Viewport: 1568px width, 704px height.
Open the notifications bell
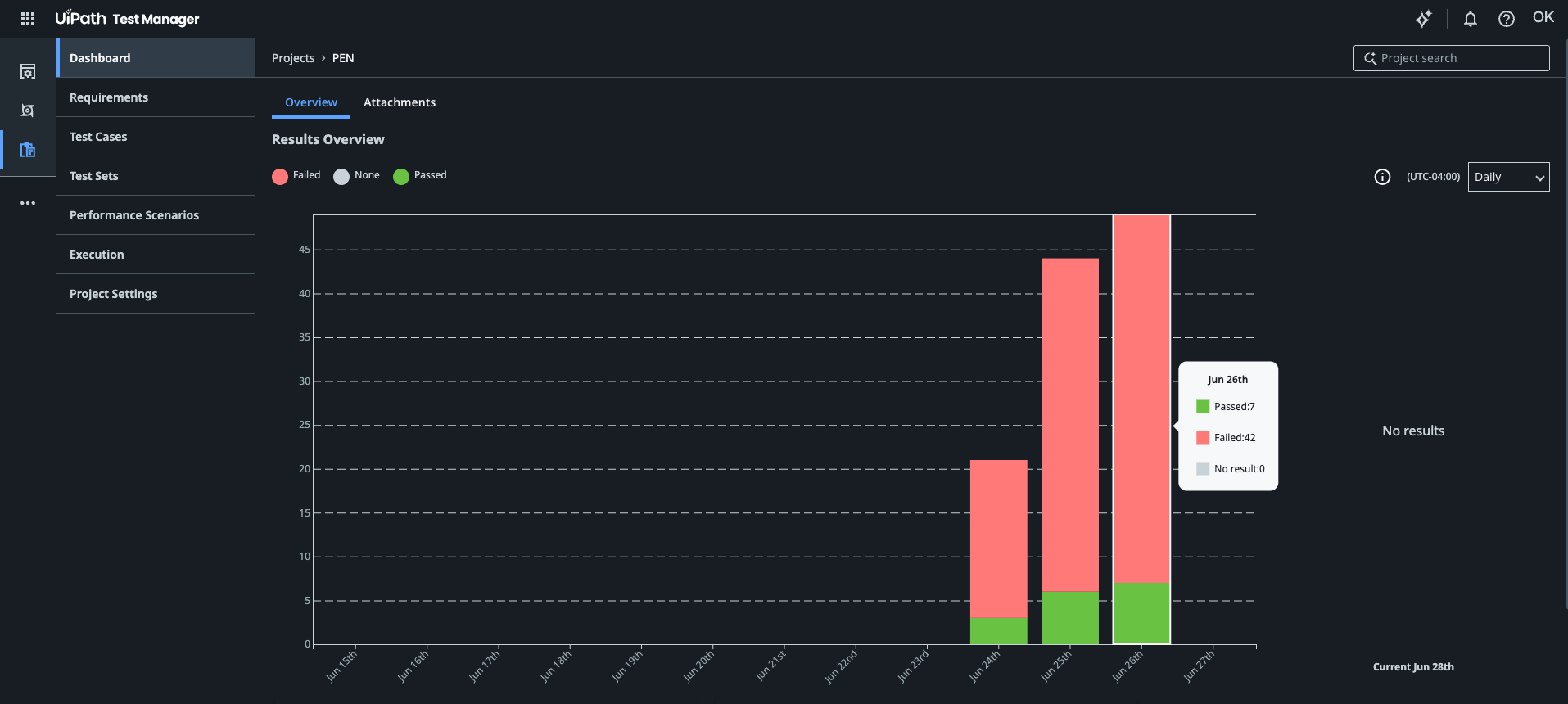click(1471, 18)
